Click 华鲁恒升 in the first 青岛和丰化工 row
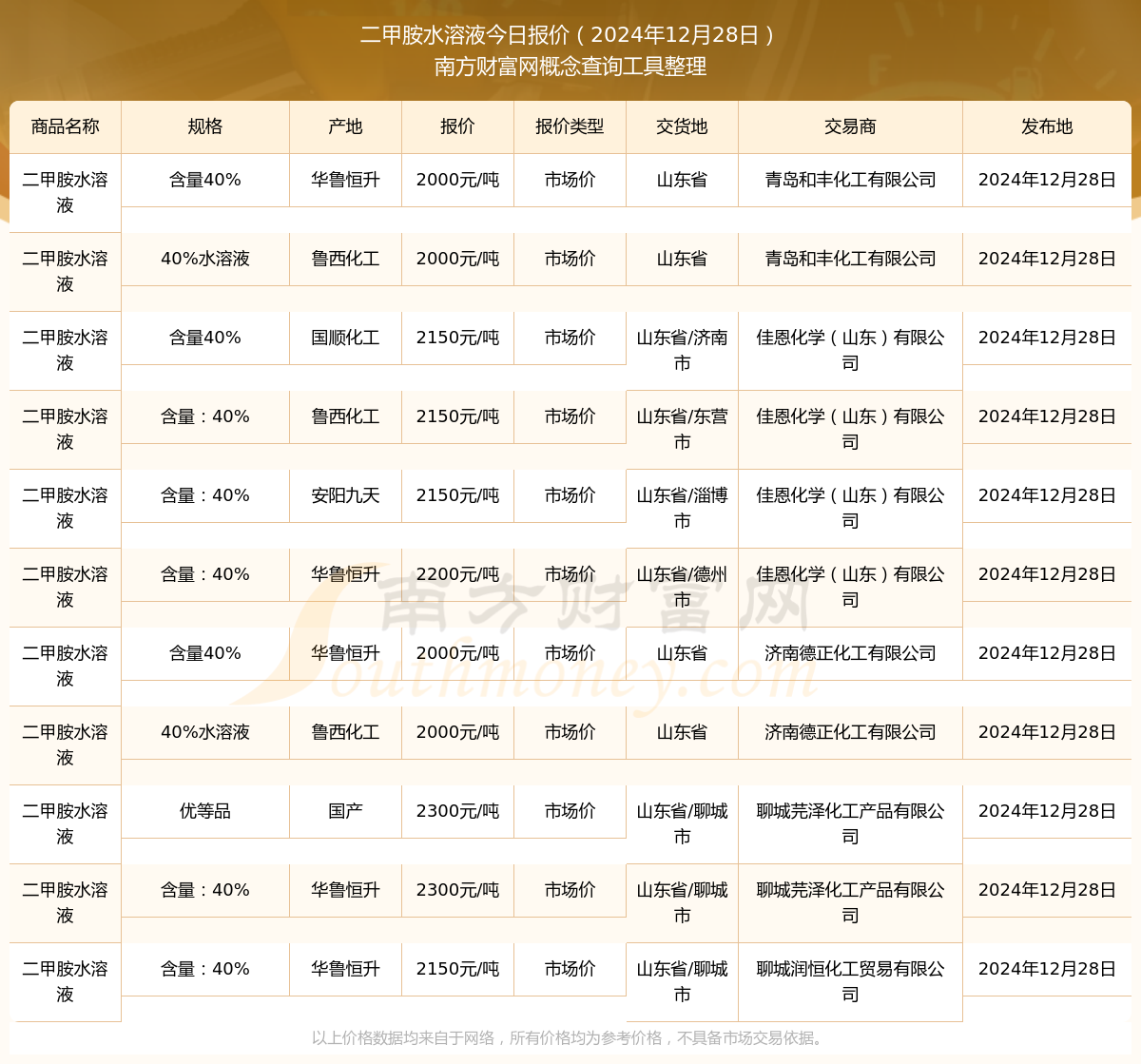The image size is (1141, 1064). coord(345,180)
